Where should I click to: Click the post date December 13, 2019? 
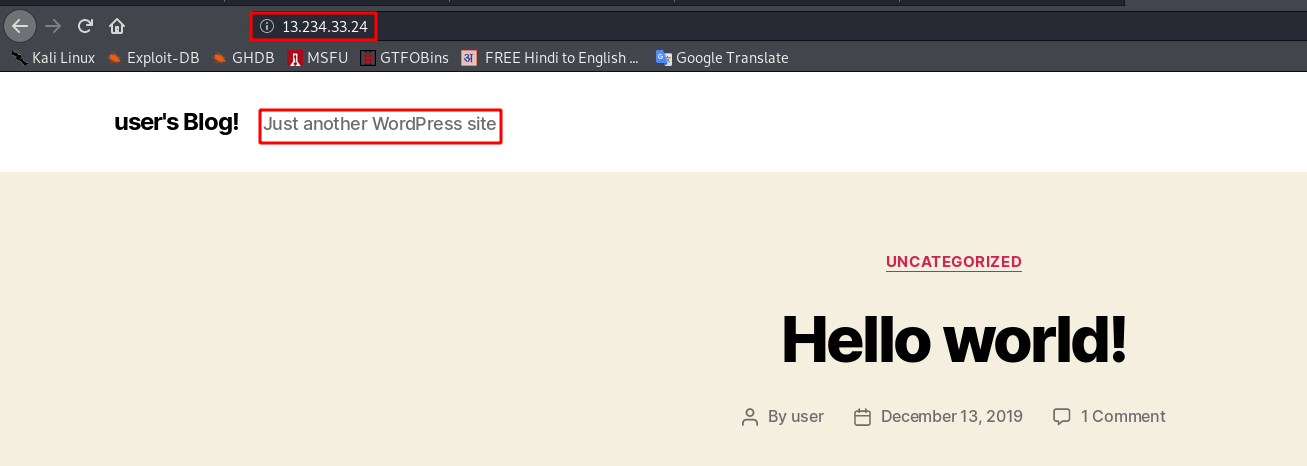tap(952, 417)
